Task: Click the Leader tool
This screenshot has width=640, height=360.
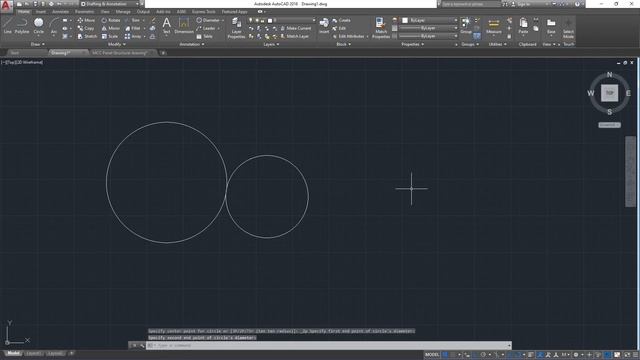Action: tap(206, 28)
